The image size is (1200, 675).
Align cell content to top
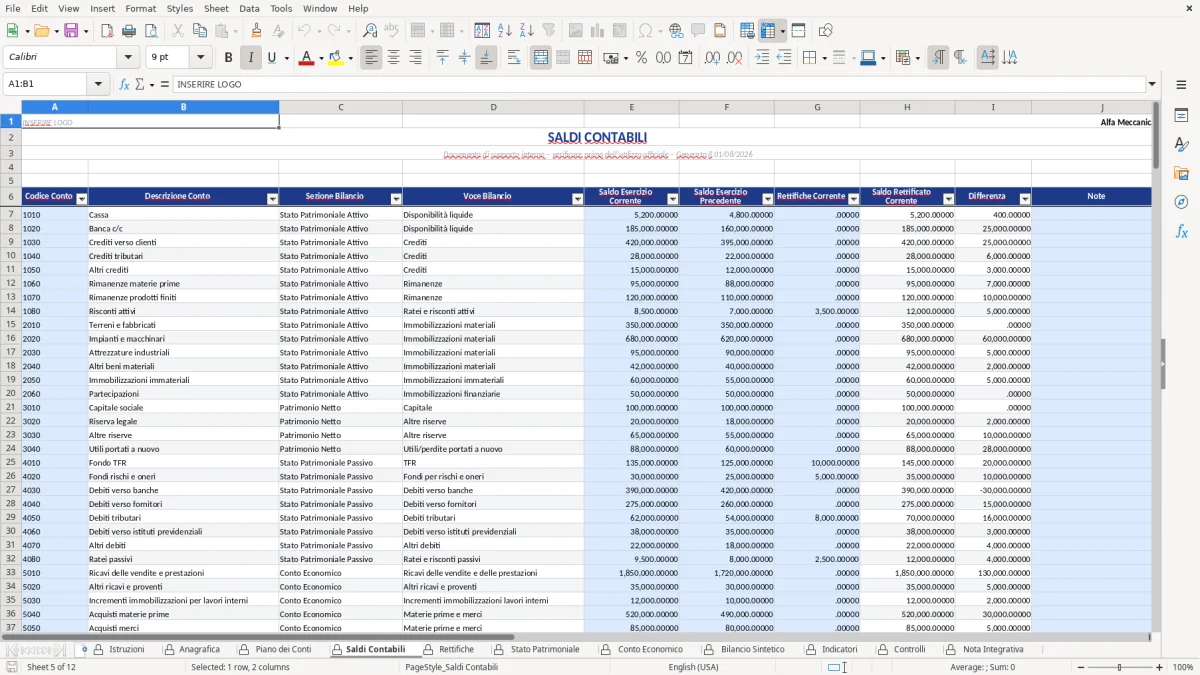pos(443,58)
